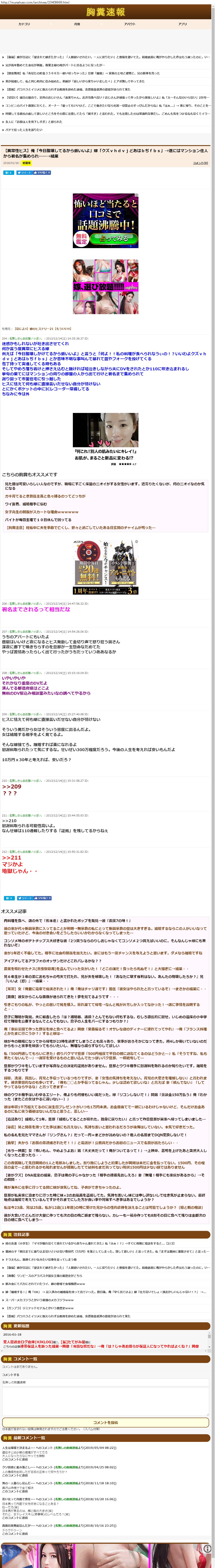
Task: Open the アバウト navigation tab
Action: tap(130, 24)
